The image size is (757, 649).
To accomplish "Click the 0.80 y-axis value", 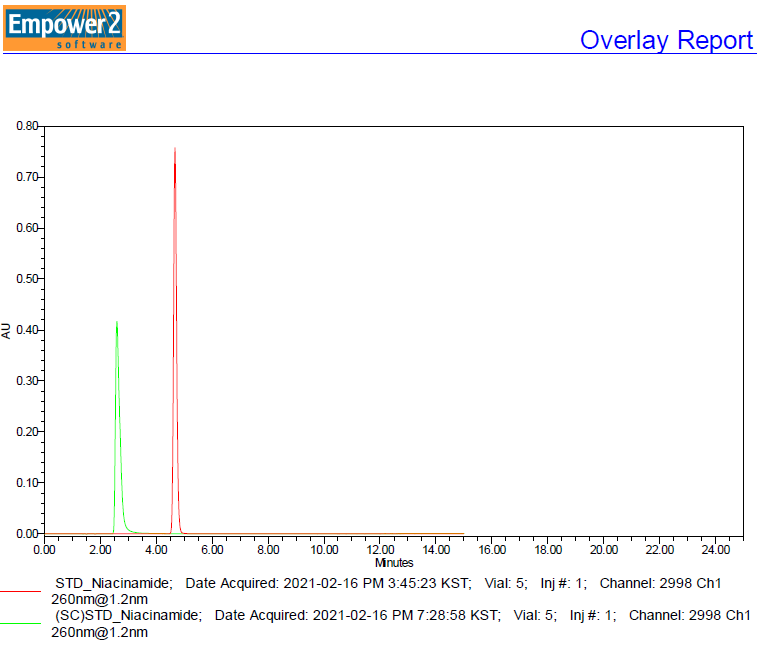I will (x=27, y=126).
